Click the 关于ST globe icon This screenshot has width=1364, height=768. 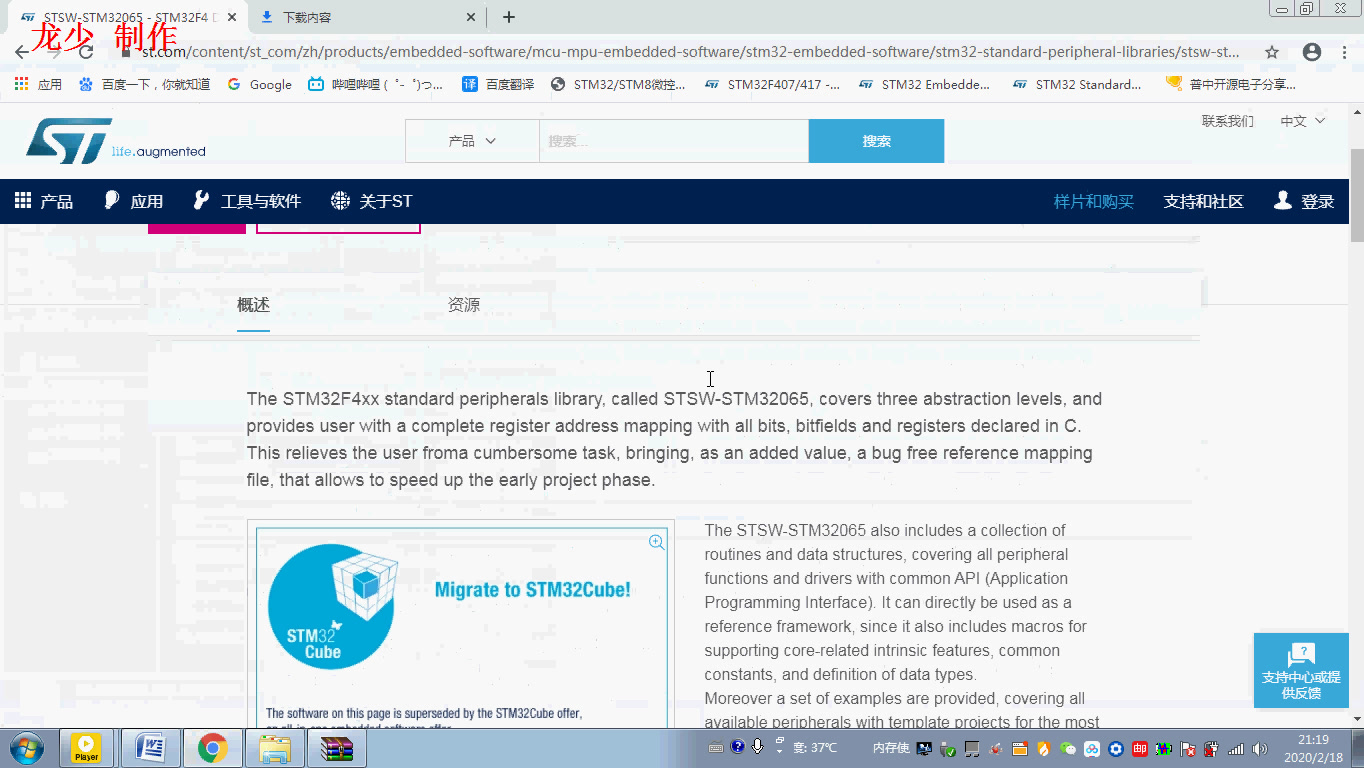click(339, 200)
